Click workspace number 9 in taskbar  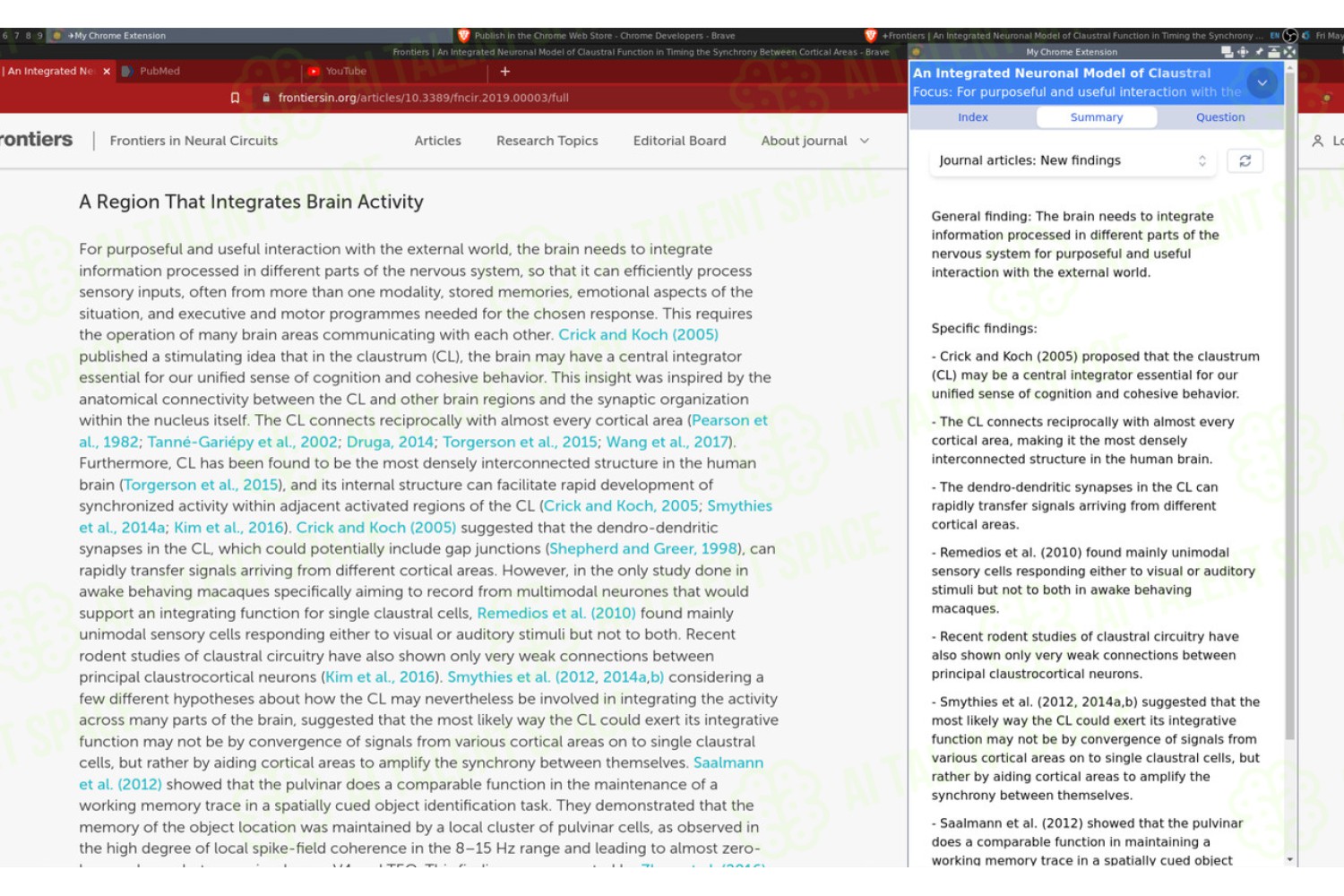pyautogui.click(x=39, y=36)
